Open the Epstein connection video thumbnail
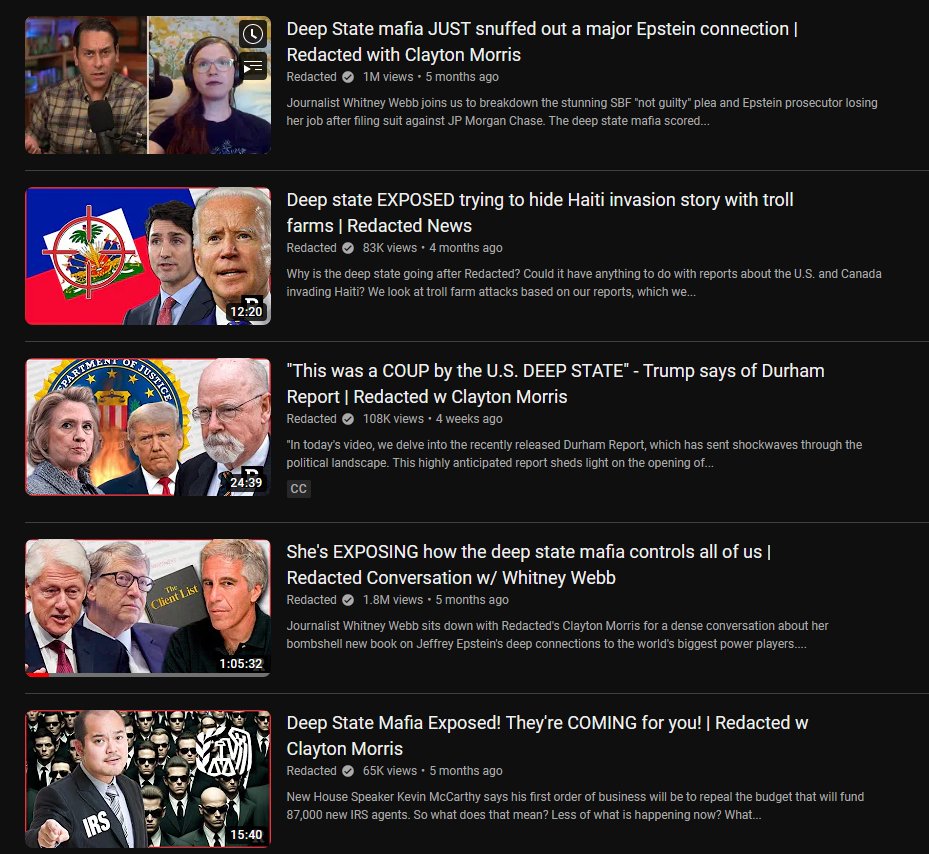Viewport: 929px width, 854px height. point(148,85)
